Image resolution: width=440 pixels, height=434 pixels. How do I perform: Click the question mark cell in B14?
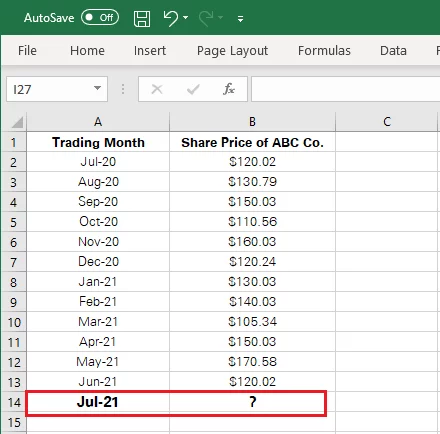tap(252, 402)
